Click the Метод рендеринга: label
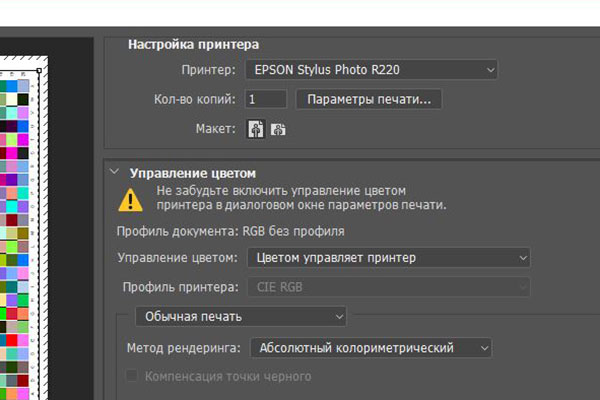The image size is (600, 400). [184, 348]
